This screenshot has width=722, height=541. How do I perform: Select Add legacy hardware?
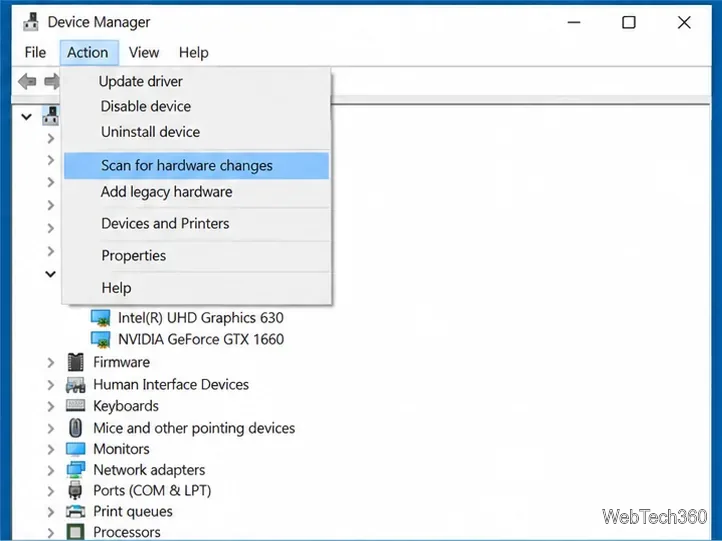pos(196,192)
